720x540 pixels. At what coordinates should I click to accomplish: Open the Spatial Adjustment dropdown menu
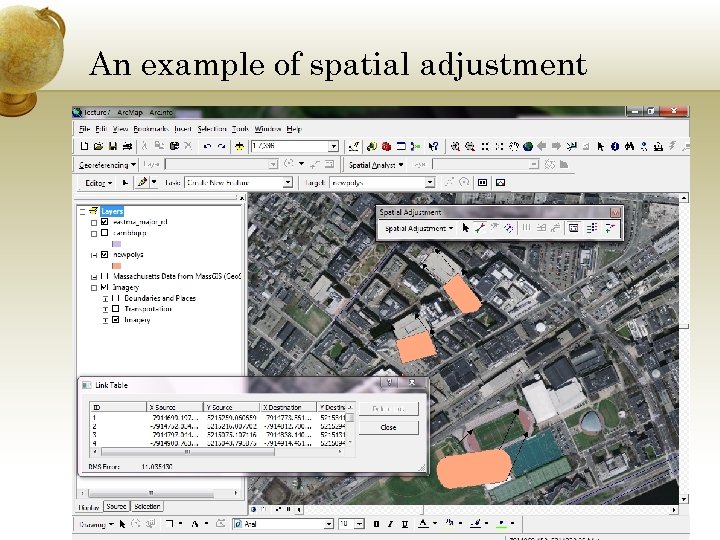[419, 228]
